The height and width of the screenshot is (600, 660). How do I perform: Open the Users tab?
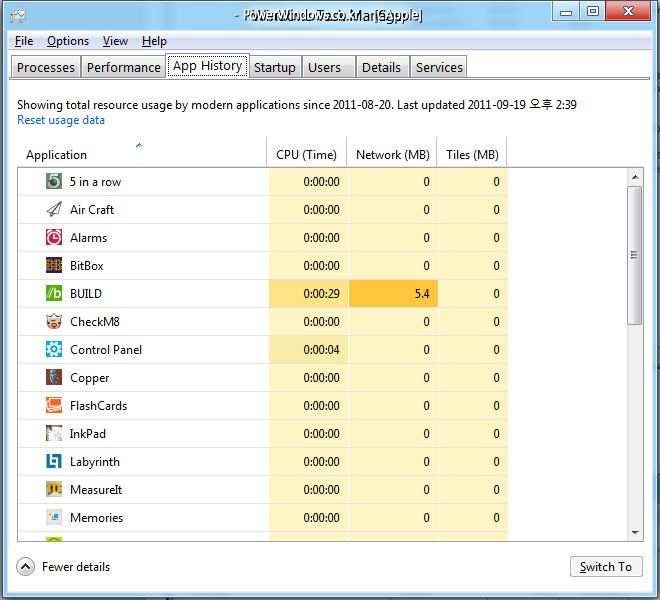(x=329, y=67)
